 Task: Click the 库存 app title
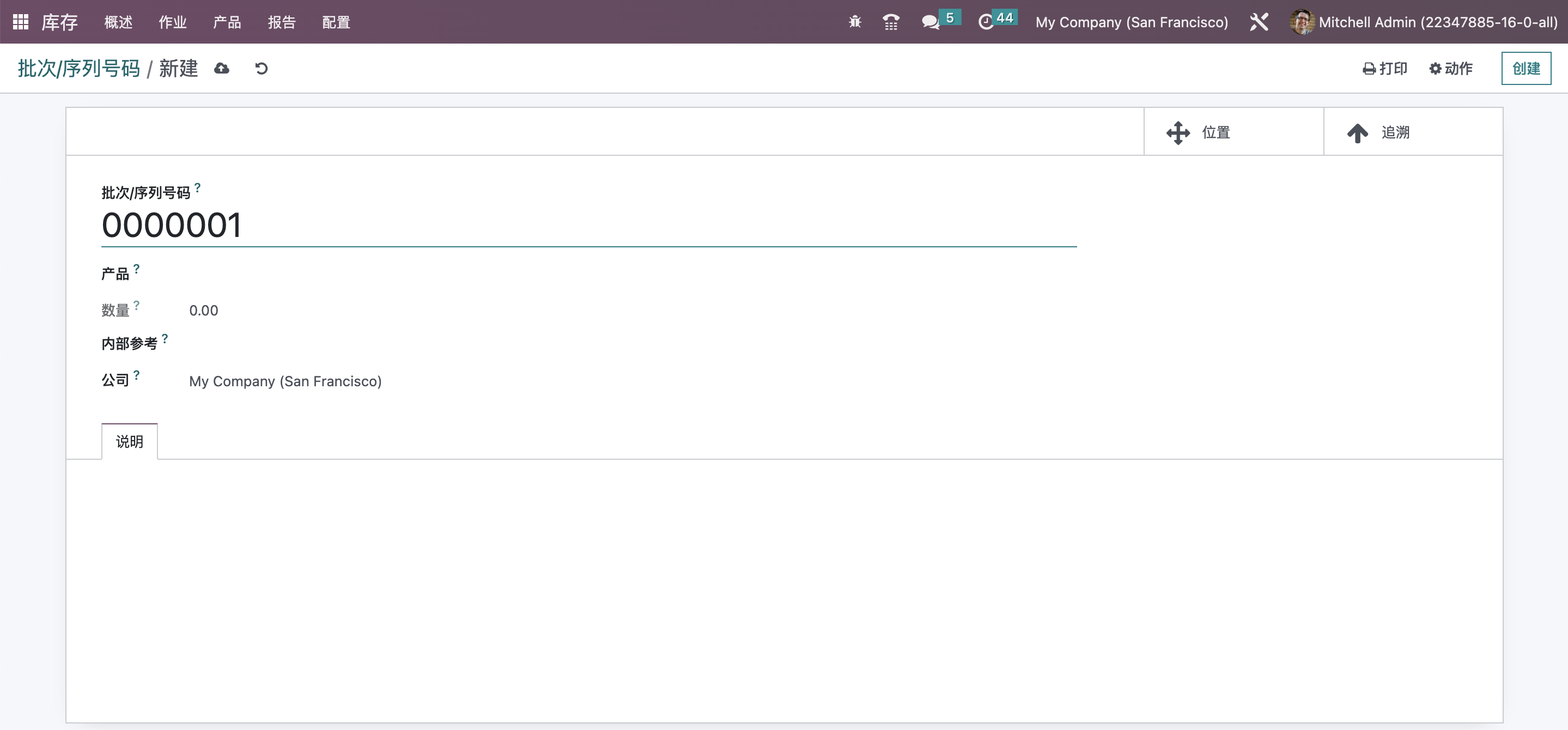59,22
